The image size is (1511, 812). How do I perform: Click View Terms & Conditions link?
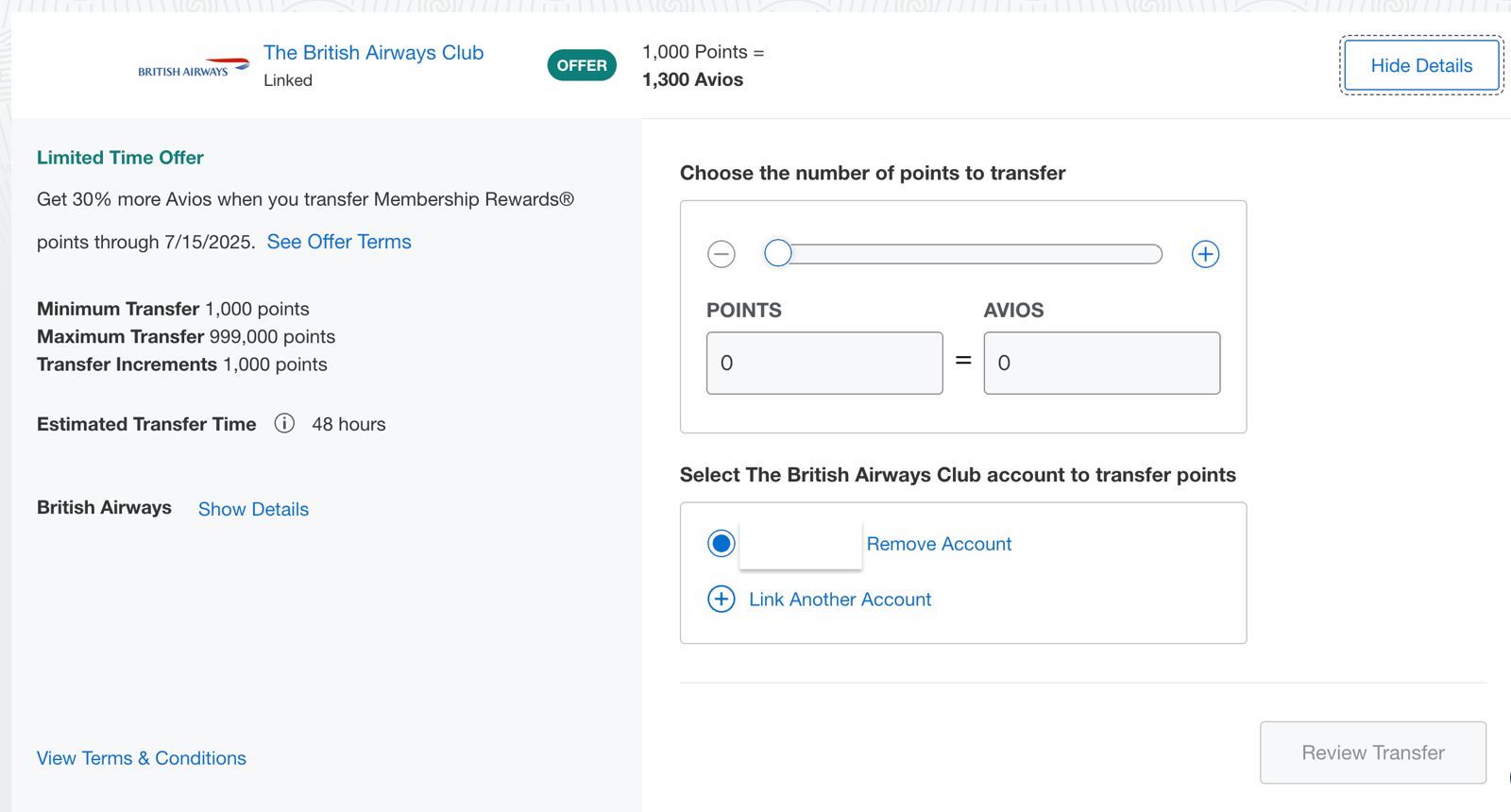(142, 758)
